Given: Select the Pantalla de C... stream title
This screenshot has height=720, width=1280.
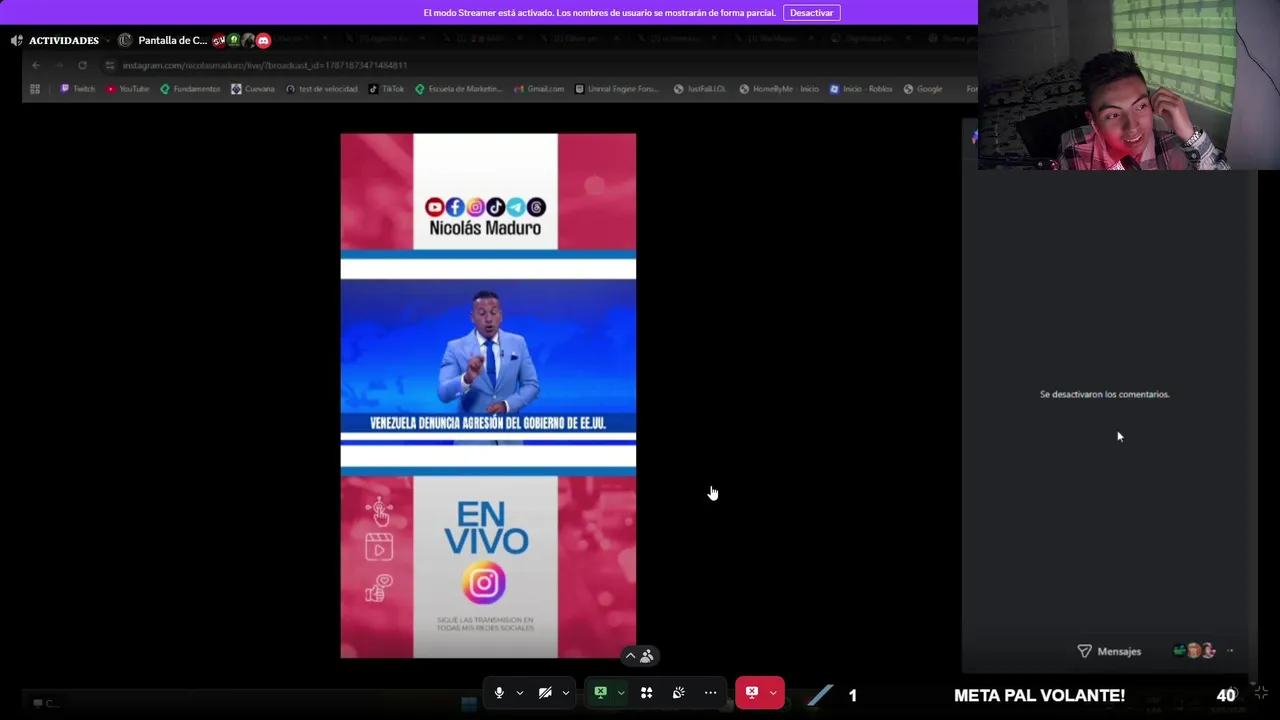Looking at the screenshot, I should pyautogui.click(x=172, y=41).
